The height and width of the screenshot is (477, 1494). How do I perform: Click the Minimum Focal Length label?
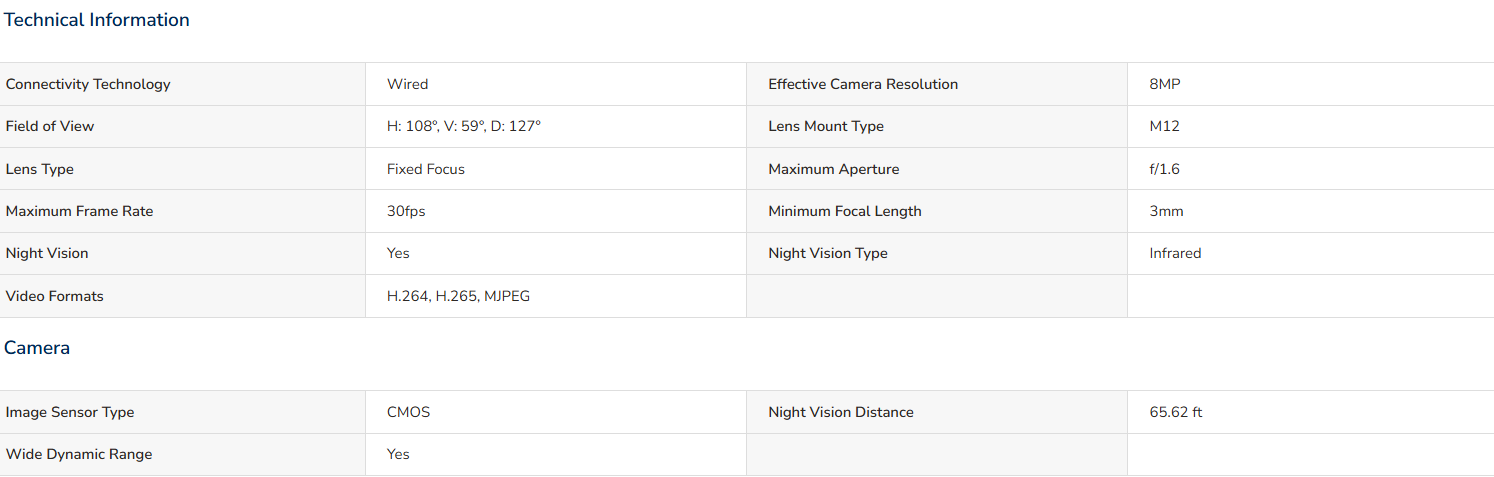845,211
